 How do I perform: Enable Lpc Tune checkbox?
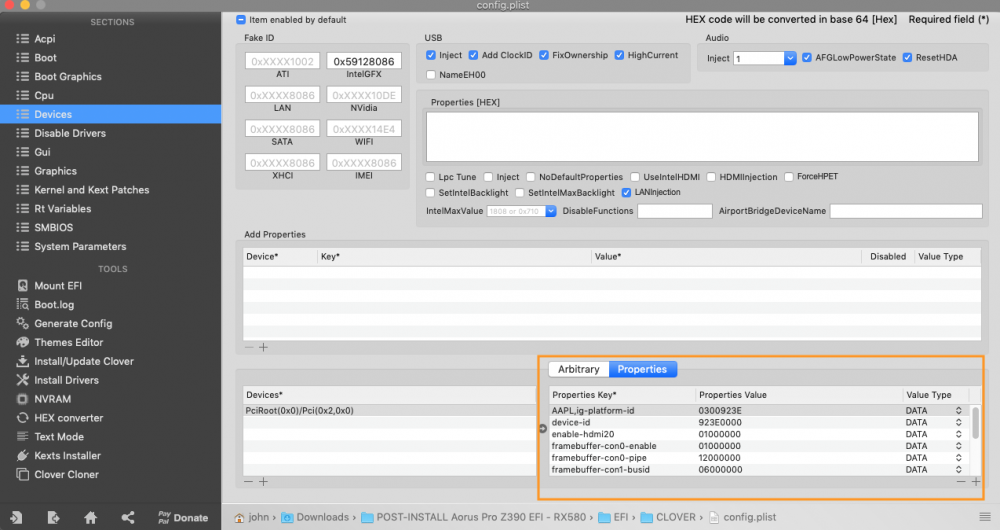(x=430, y=177)
